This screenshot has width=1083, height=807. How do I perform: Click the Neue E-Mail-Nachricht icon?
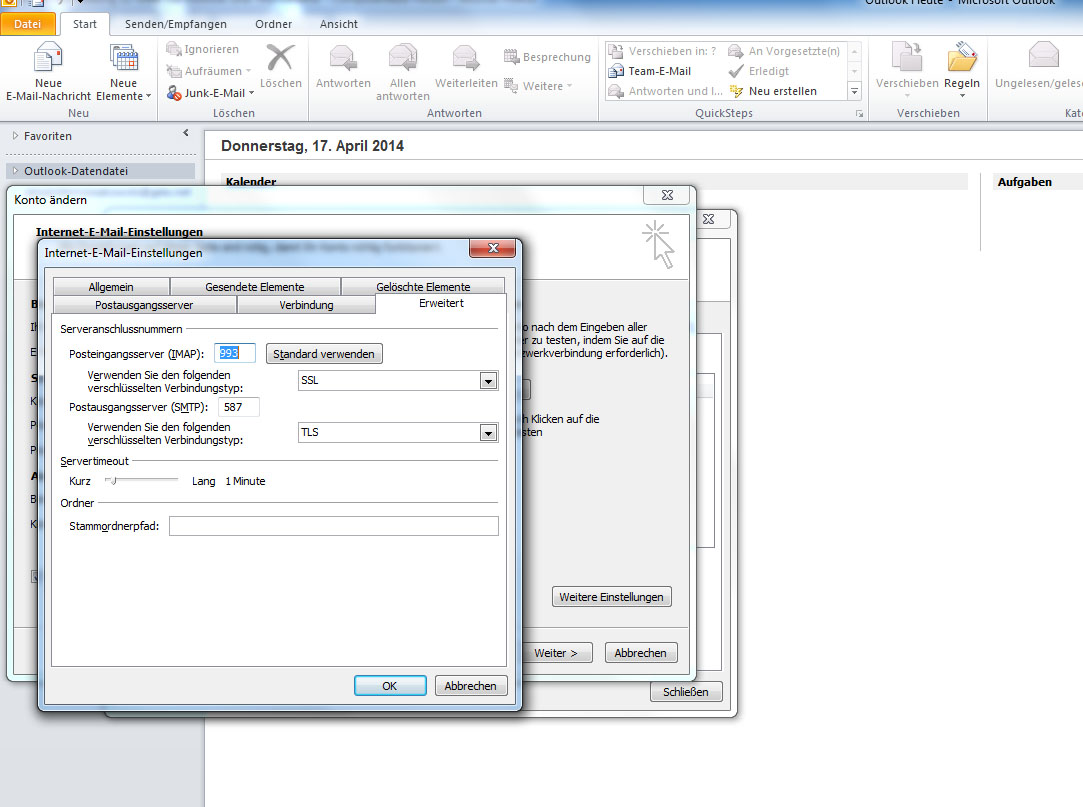tap(48, 57)
